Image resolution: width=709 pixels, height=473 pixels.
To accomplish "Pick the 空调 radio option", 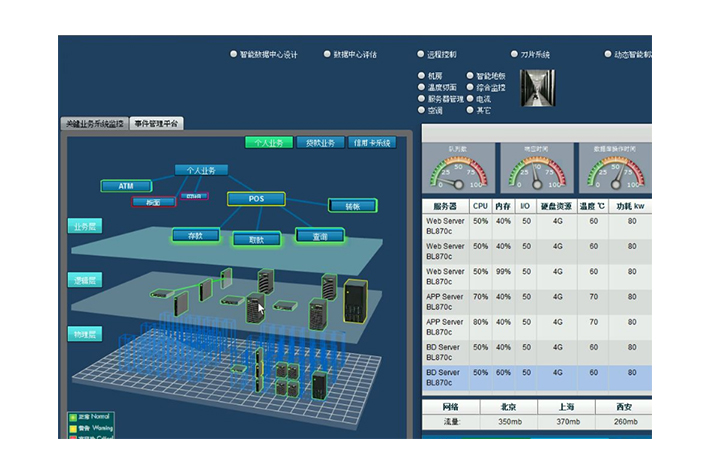I will pyautogui.click(x=421, y=109).
